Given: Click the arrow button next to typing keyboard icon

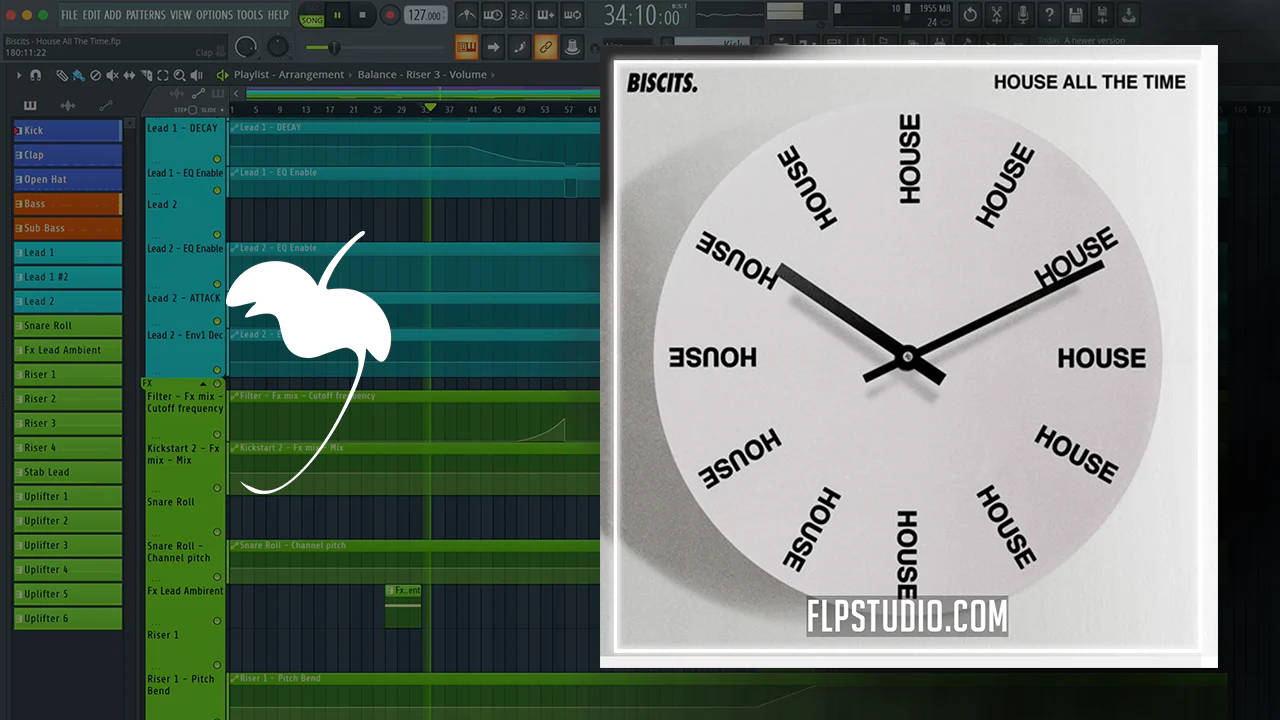Looking at the screenshot, I should pos(493,47).
